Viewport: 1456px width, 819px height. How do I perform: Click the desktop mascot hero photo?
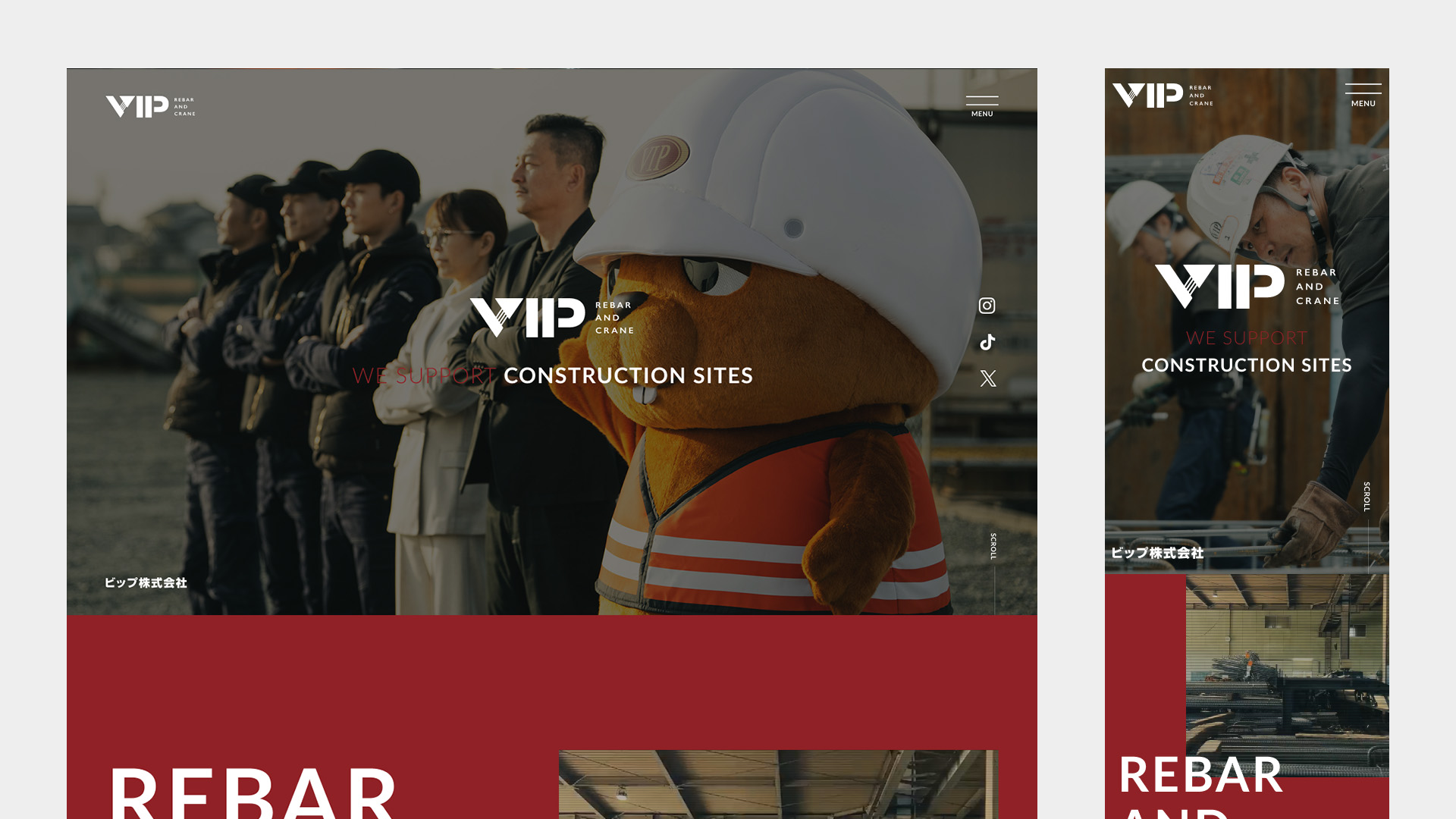coord(552,341)
